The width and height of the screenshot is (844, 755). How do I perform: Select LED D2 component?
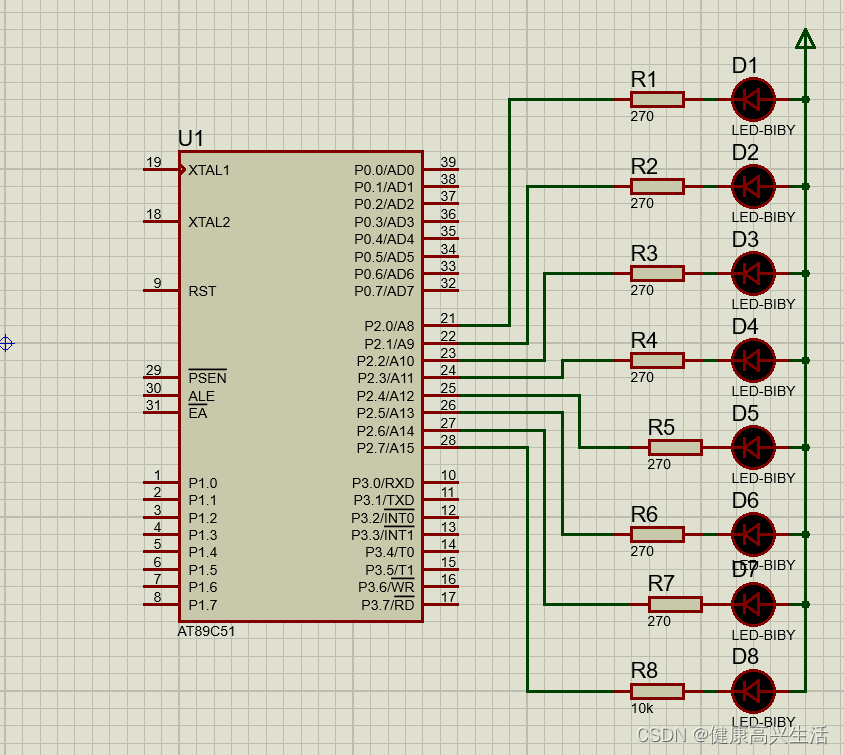click(753, 187)
